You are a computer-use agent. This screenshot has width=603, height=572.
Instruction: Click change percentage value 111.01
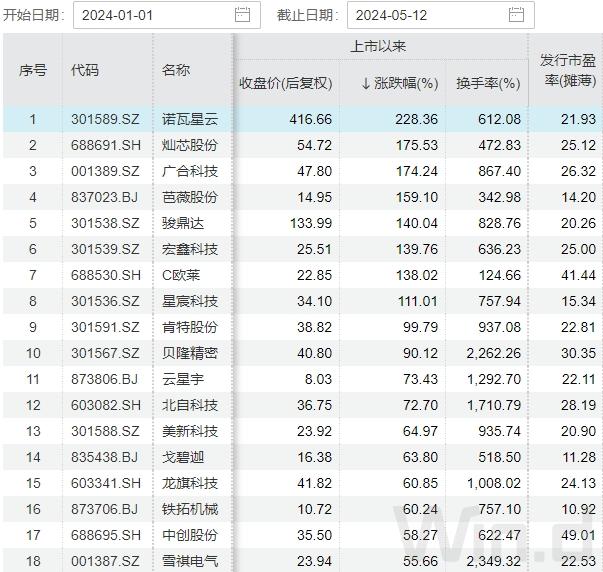pyautogui.click(x=418, y=301)
